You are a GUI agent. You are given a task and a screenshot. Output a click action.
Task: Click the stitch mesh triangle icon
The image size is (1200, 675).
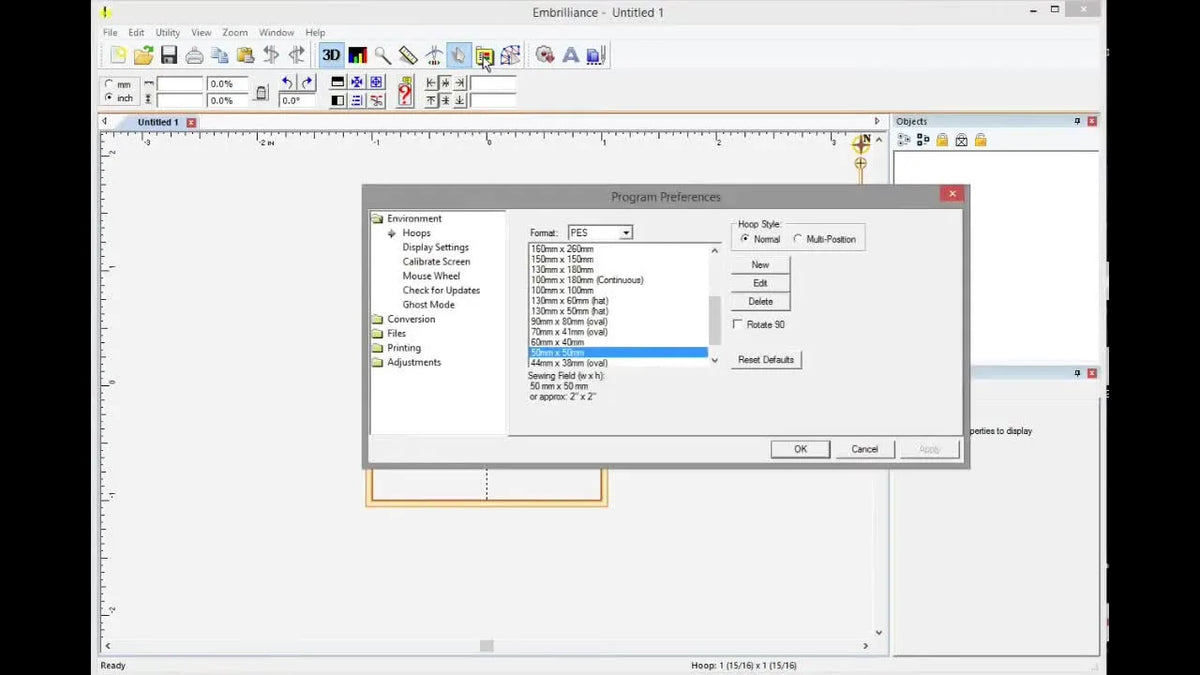[x=510, y=55]
